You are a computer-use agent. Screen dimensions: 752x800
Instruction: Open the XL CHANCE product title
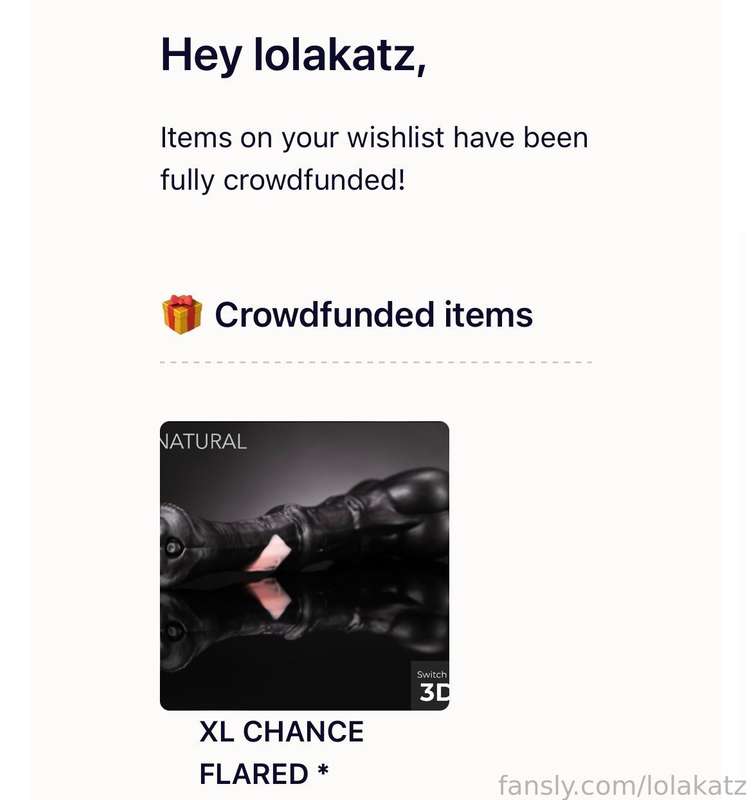[x=281, y=732]
